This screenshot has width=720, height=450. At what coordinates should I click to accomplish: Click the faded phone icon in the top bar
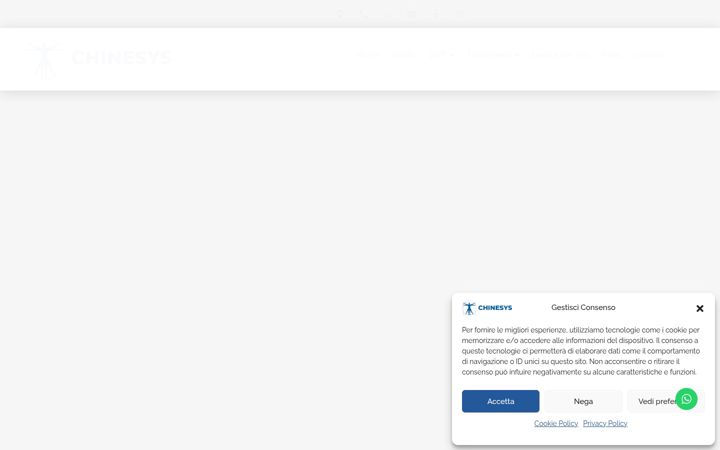(364, 14)
